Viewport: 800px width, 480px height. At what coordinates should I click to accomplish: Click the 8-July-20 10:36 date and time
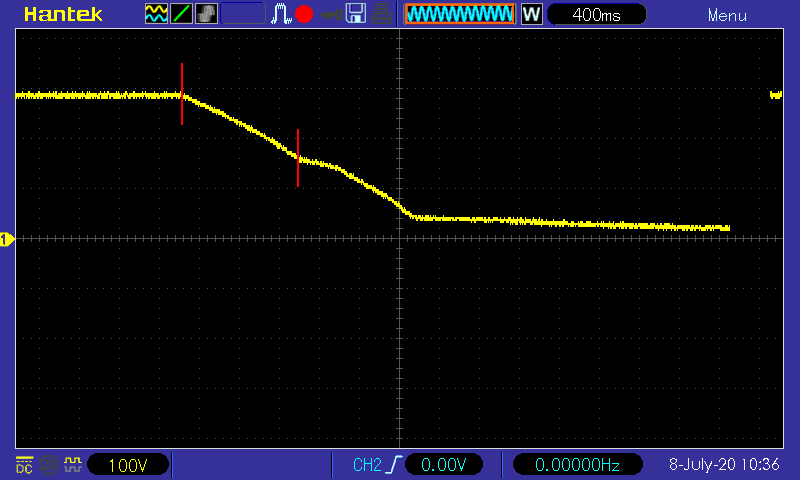click(x=724, y=464)
